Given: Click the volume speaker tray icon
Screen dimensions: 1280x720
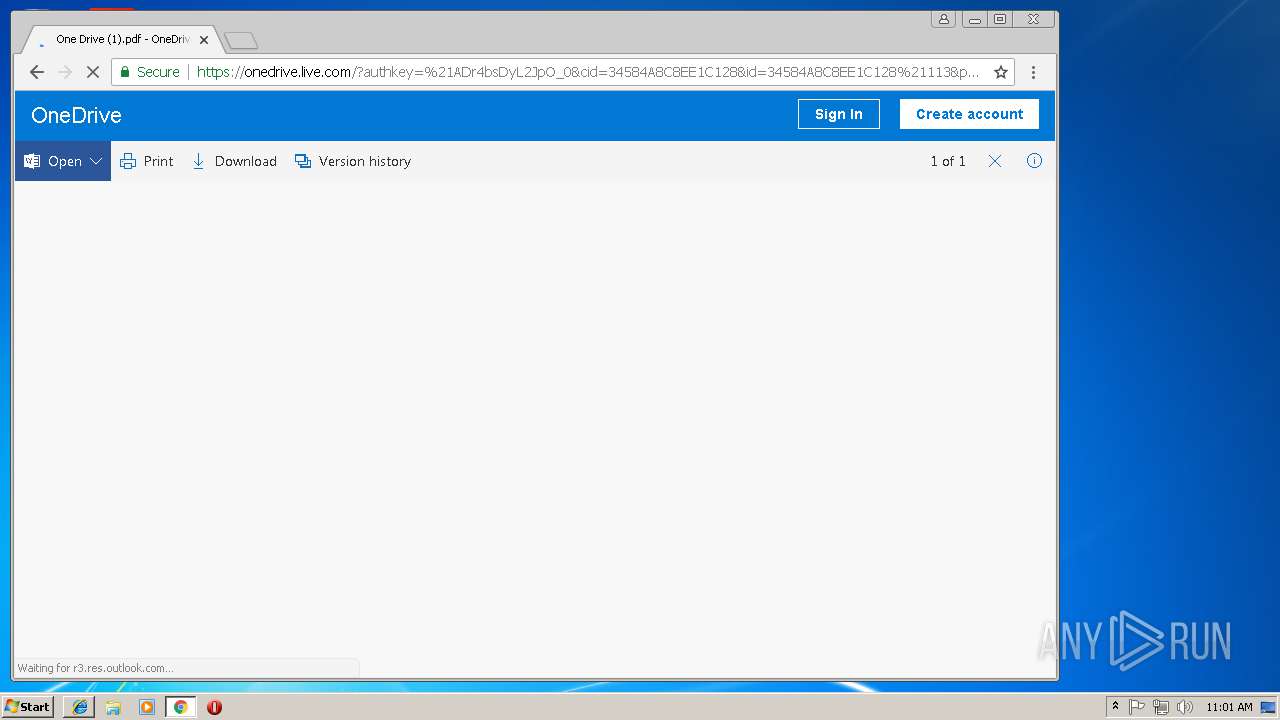Looking at the screenshot, I should coord(1184,707).
